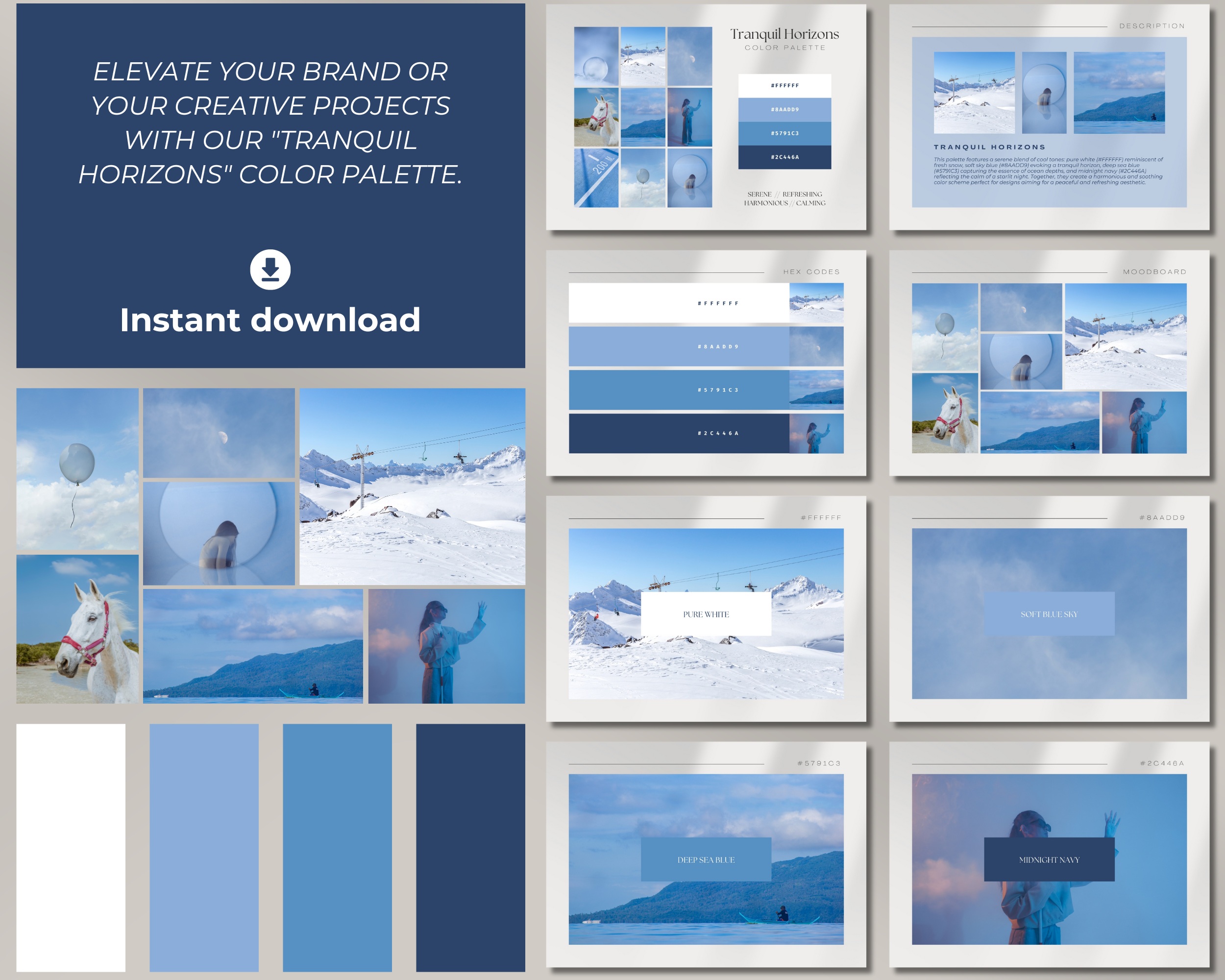Click the DESCRIPTION heading label
The height and width of the screenshot is (980, 1225).
pyautogui.click(x=1151, y=26)
